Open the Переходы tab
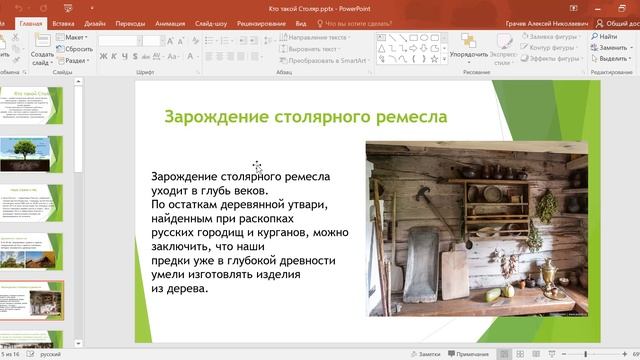The height and width of the screenshot is (360, 640). pyautogui.click(x=130, y=24)
